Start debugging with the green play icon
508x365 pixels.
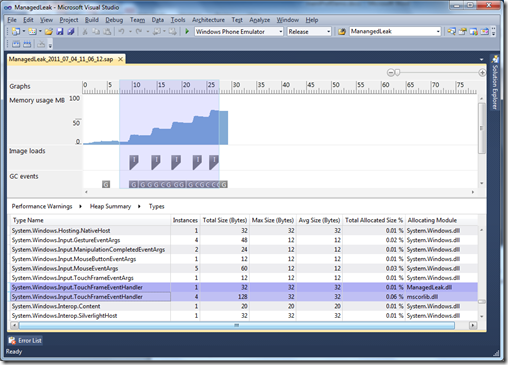coord(187,31)
